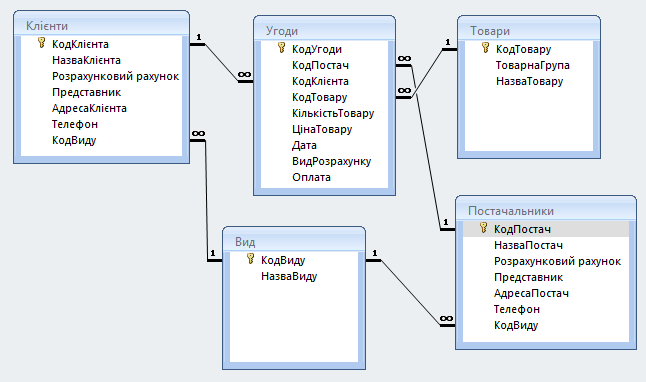Select field НазваПостач
Image resolution: width=646 pixels, height=382 pixels.
click(528, 245)
